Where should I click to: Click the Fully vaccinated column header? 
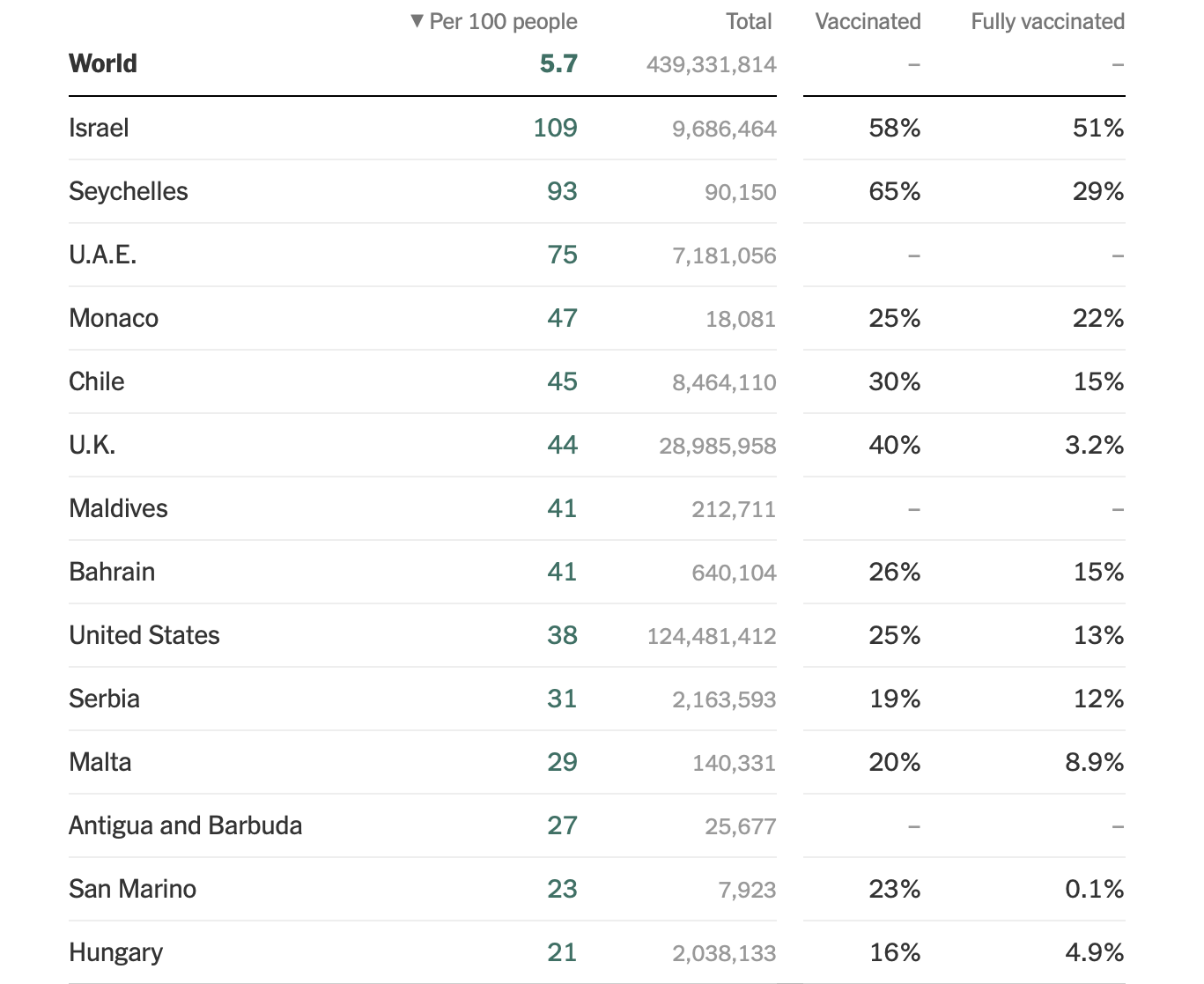coord(1047,22)
